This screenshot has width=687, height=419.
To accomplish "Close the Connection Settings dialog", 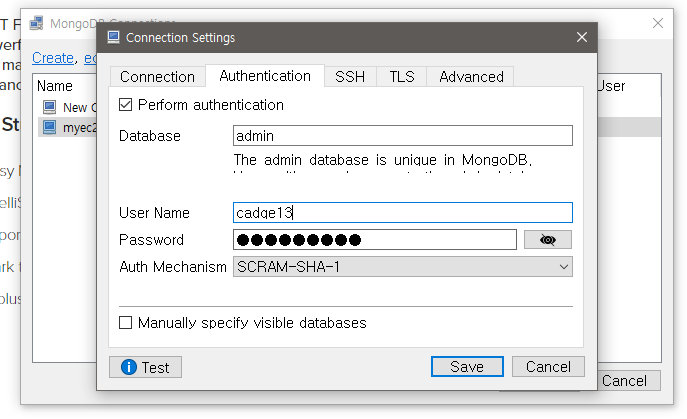I will [x=582, y=37].
